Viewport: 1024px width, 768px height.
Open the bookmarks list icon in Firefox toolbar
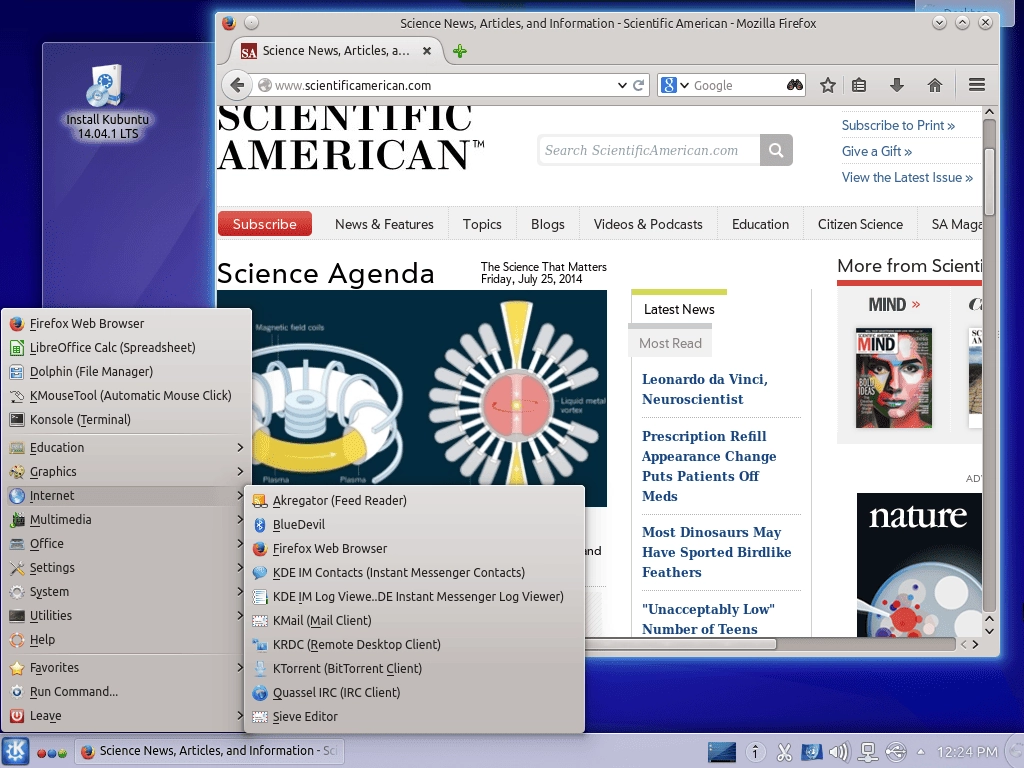tap(859, 85)
